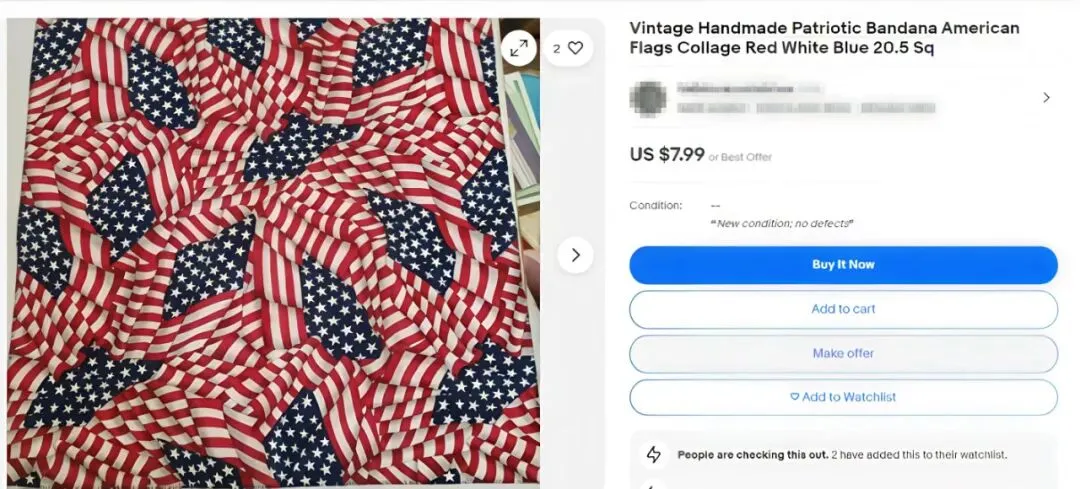Screen dimensions: 1080x489
Task: Click the blurred seller avatar
Action: pyautogui.click(x=648, y=98)
